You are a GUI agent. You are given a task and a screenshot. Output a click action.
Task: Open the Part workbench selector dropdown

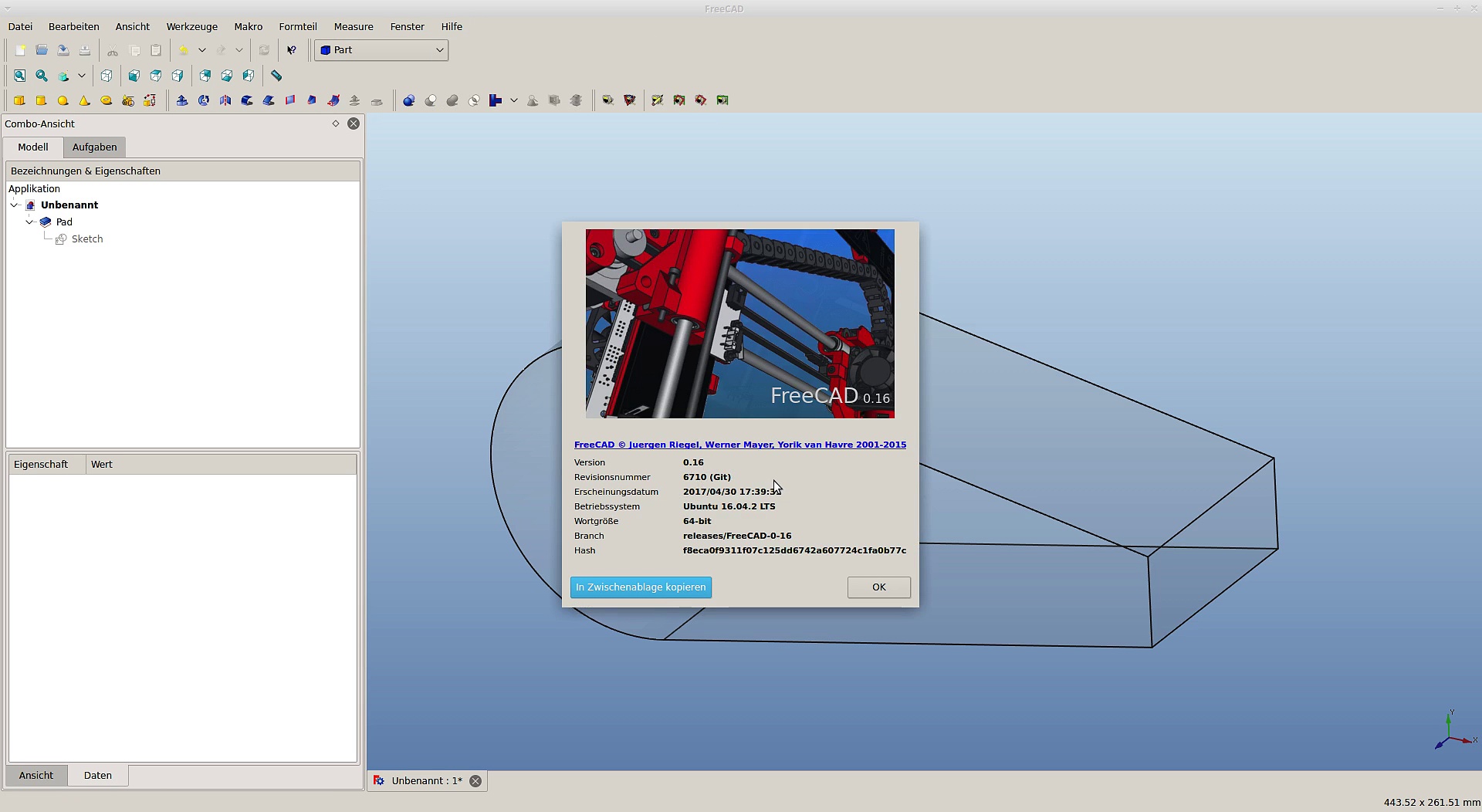pos(381,50)
